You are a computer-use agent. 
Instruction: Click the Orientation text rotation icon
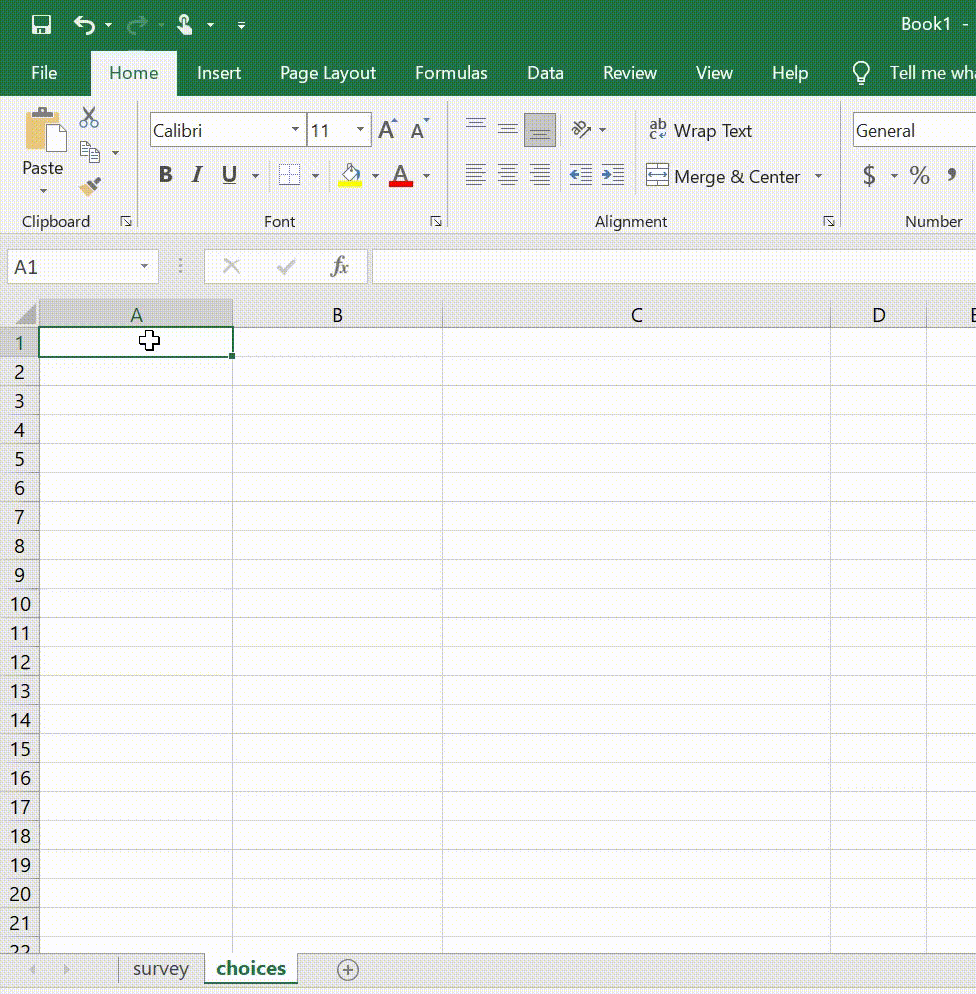coord(581,129)
